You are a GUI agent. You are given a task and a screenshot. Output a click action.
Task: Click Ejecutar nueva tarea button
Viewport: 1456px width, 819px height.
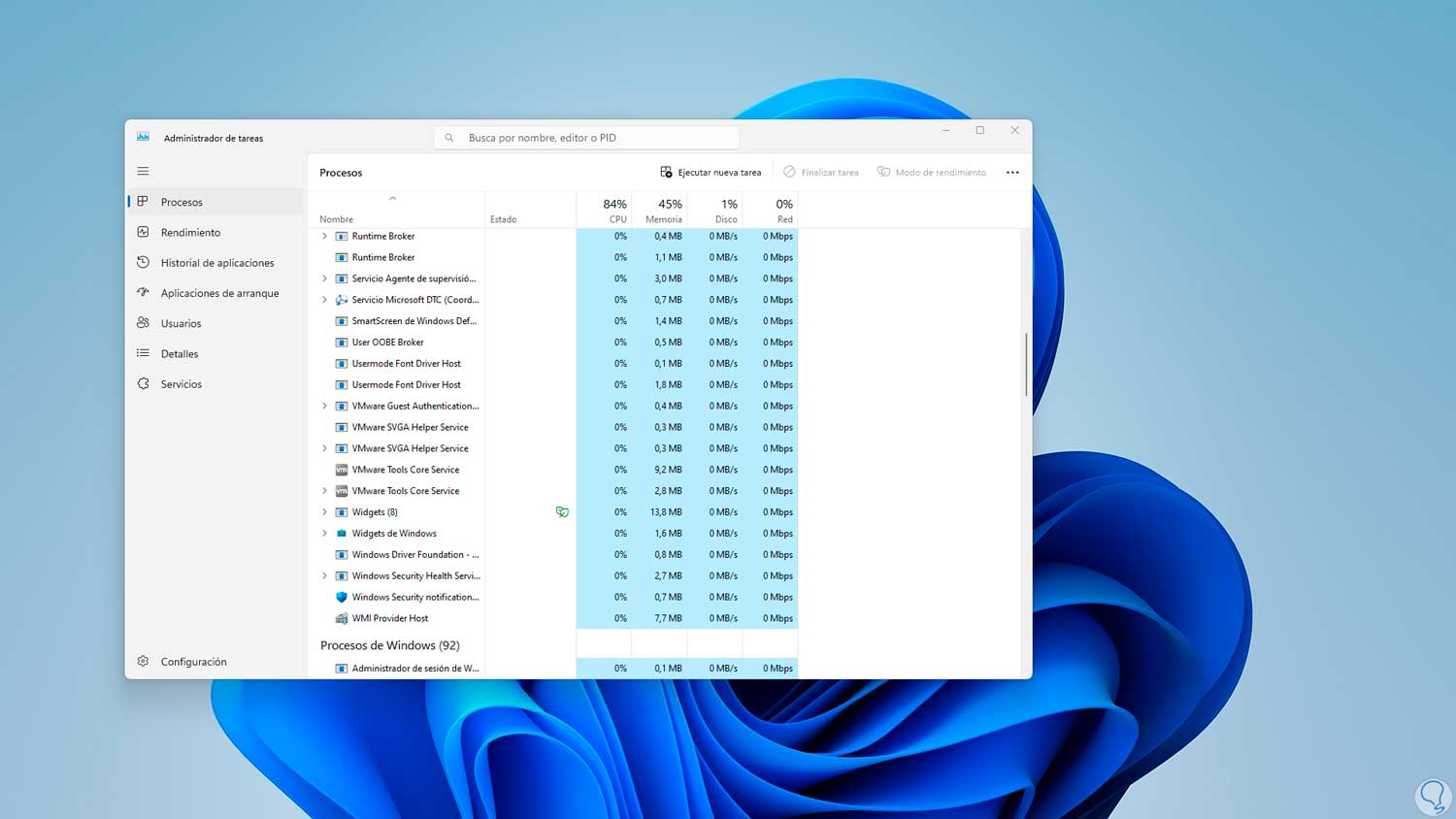pyautogui.click(x=711, y=172)
